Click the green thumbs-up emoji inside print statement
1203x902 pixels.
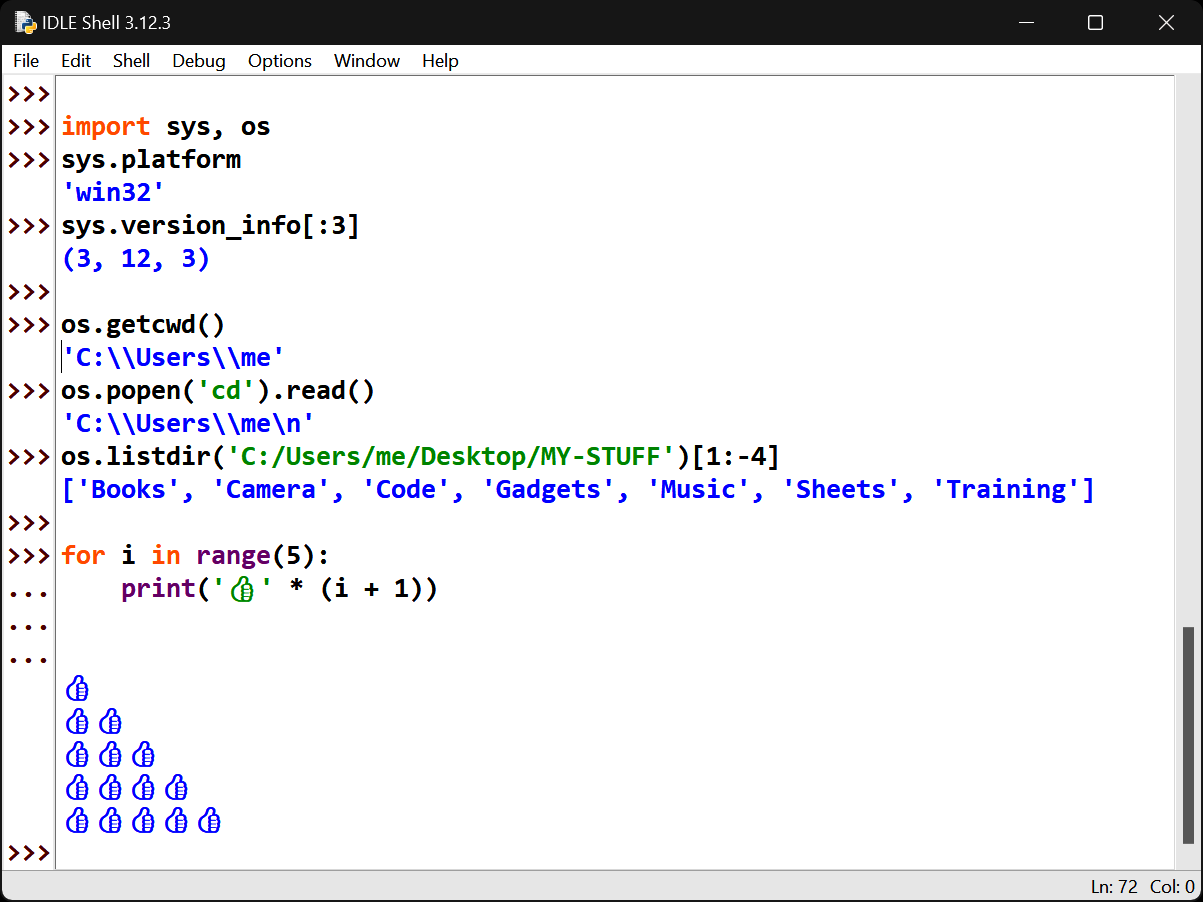[241, 590]
